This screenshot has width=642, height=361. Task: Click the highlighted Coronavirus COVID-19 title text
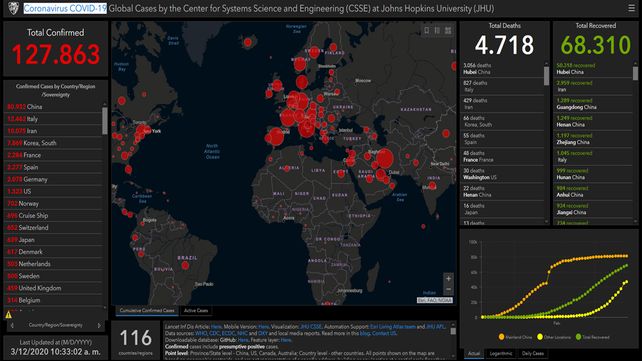pyautogui.click(x=65, y=8)
